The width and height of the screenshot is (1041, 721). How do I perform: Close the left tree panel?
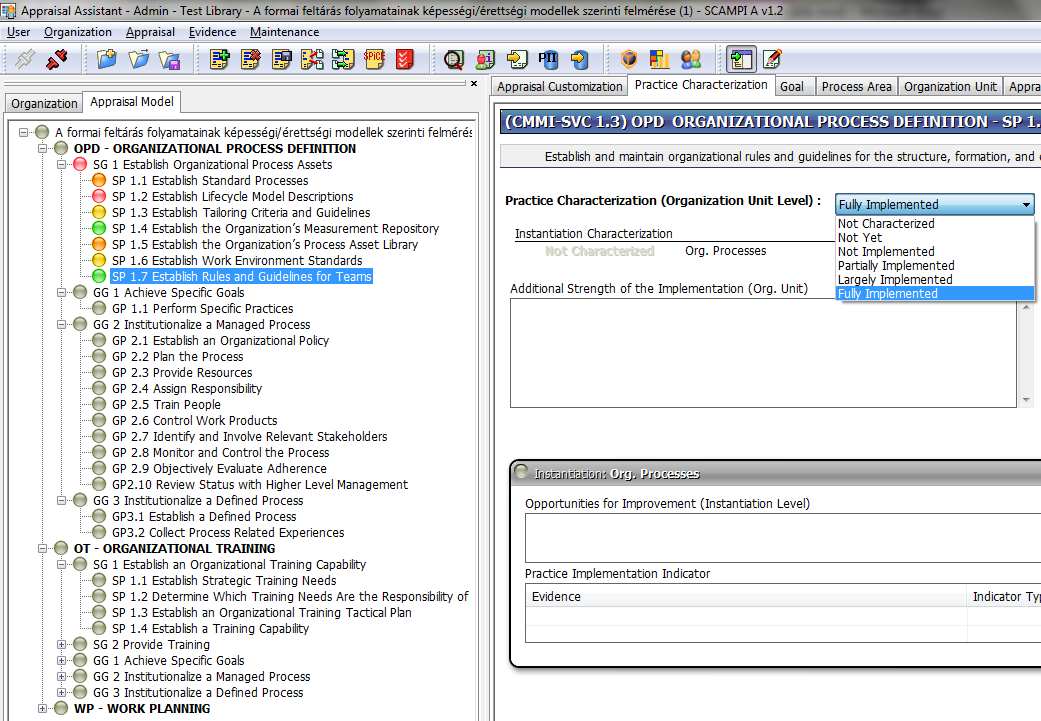coord(474,84)
